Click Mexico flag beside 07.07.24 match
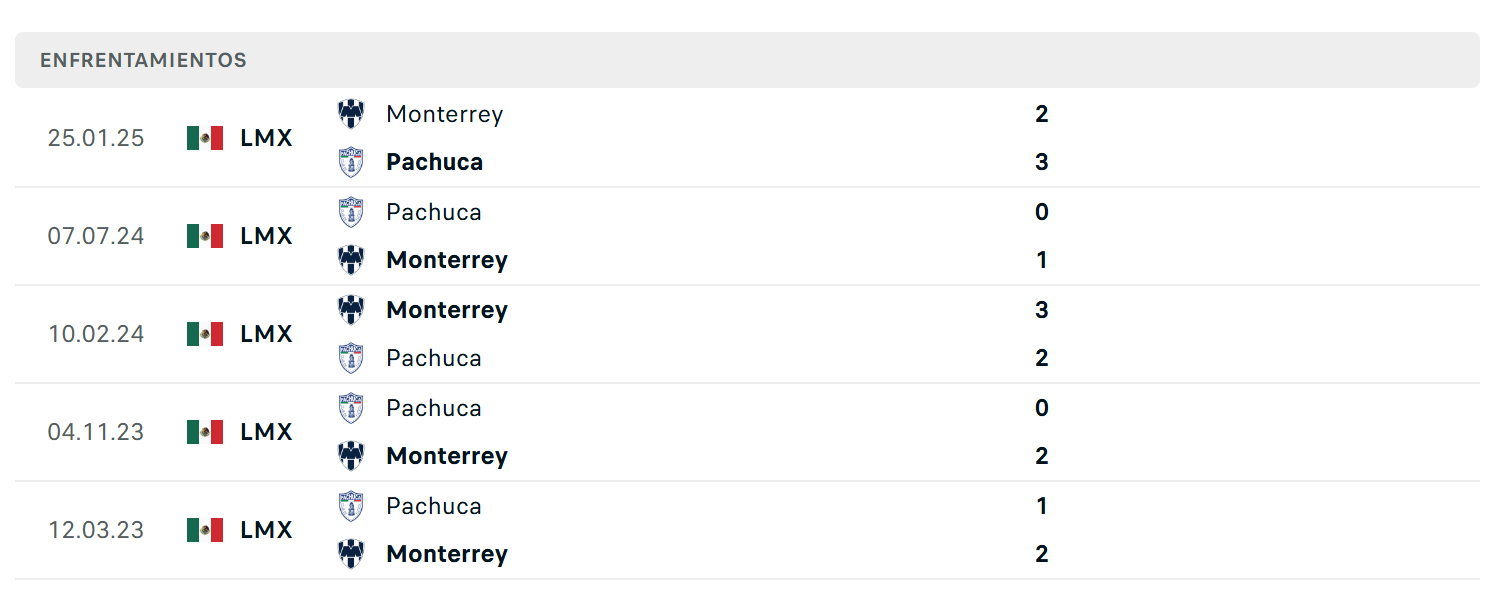 pyautogui.click(x=205, y=236)
